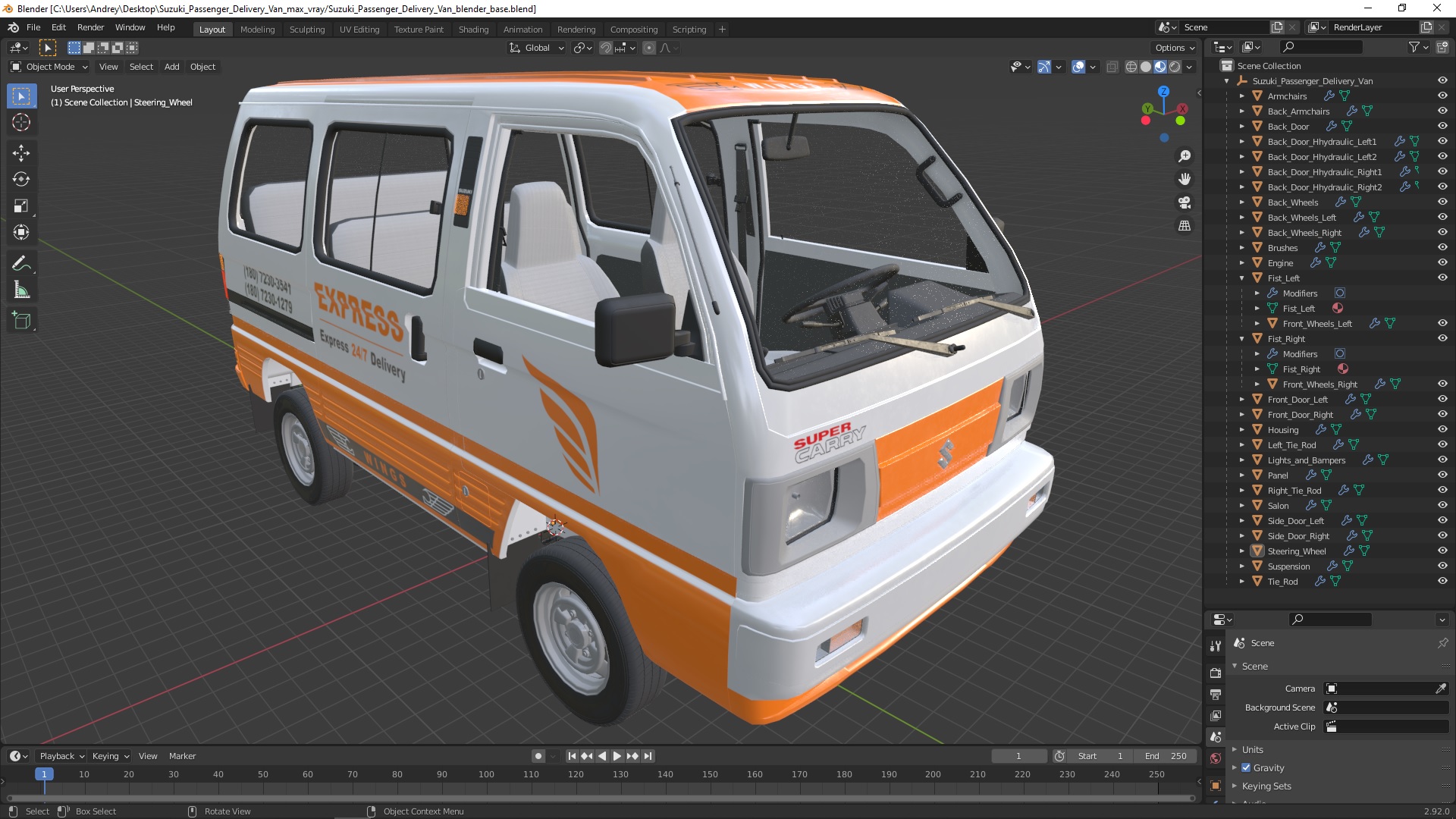Toggle snapping magnet in header
The image size is (1456, 819).
point(605,48)
